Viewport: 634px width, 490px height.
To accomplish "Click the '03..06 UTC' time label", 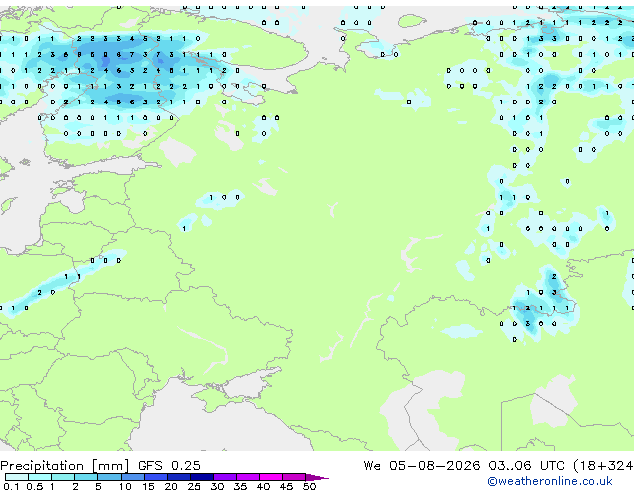I will [526, 466].
